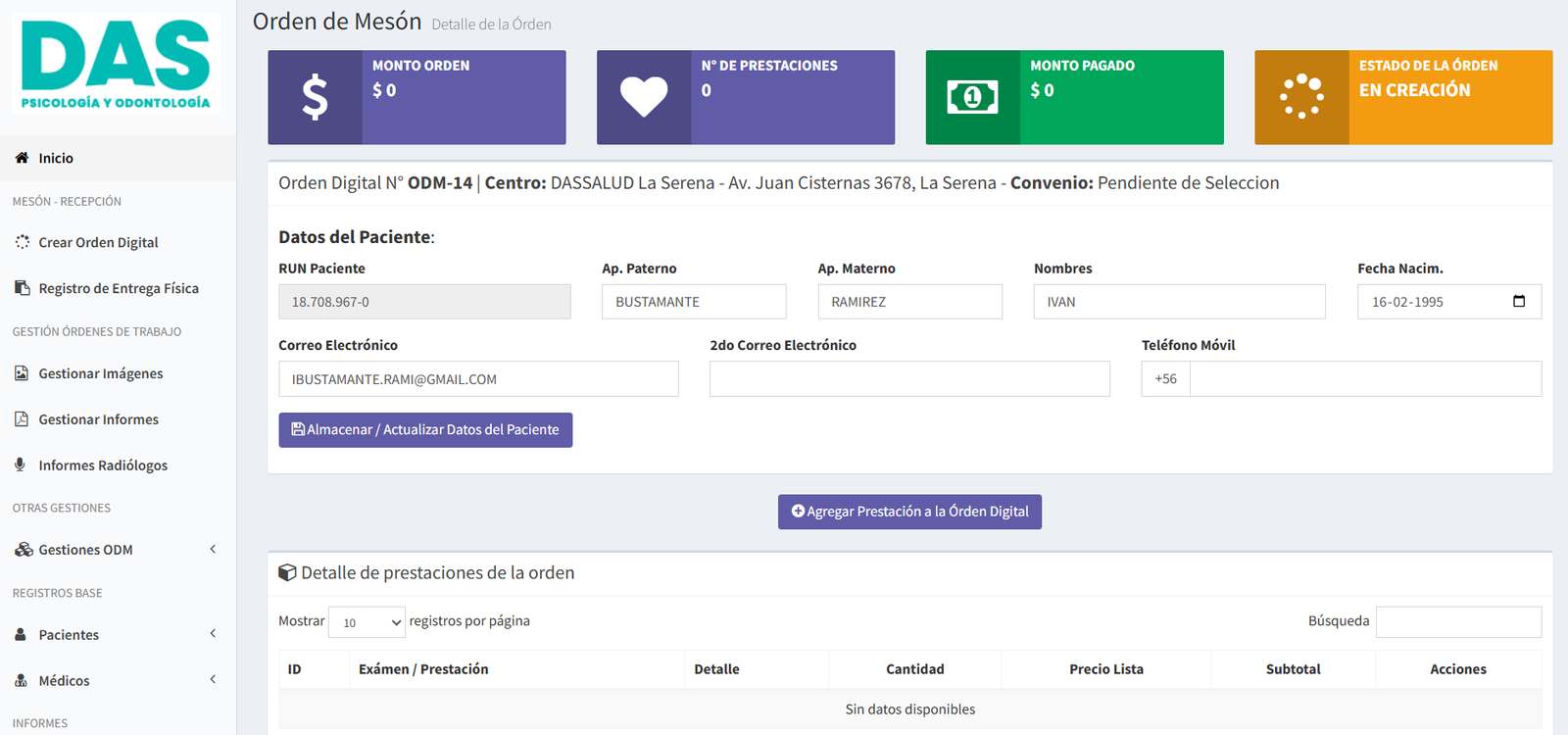Click the plus circle icon on Agregar Prestación button

[x=798, y=511]
